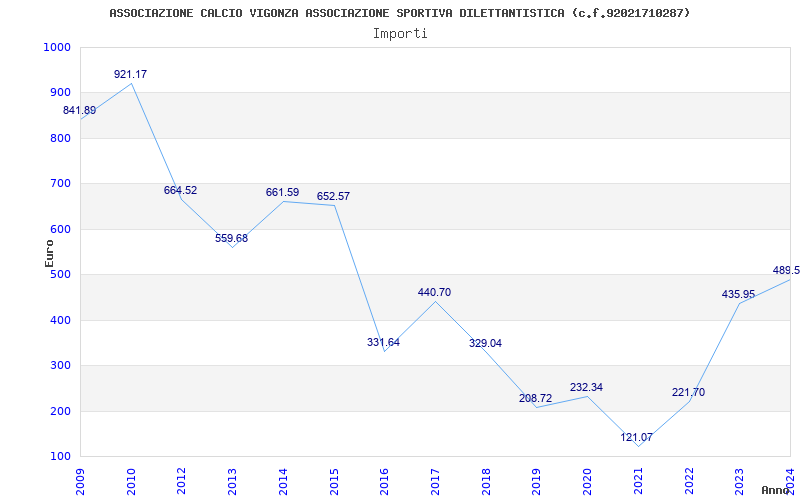Click x-axis year 2015
The height and width of the screenshot is (500, 800).
334,481
